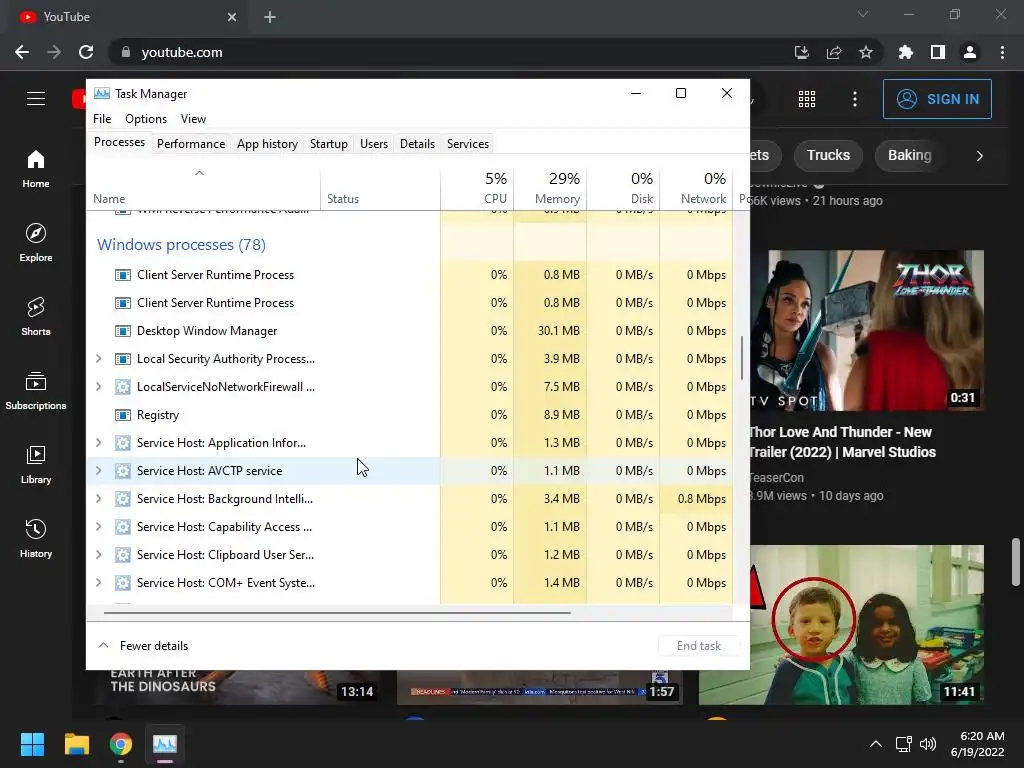
Task: Switch to Users tab
Action: (374, 144)
